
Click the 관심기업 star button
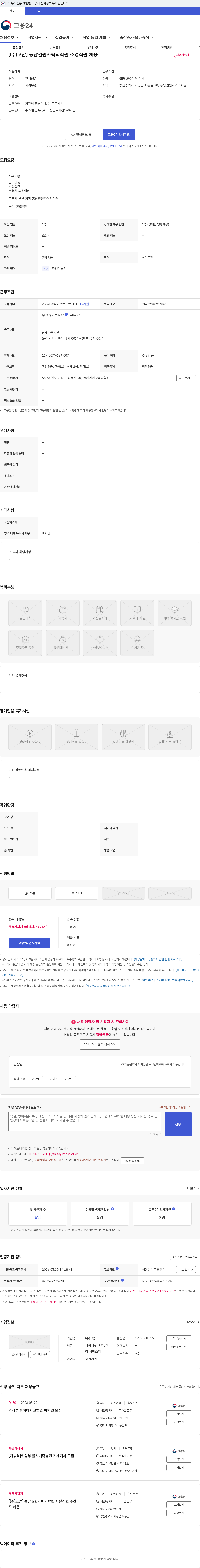18,1355
